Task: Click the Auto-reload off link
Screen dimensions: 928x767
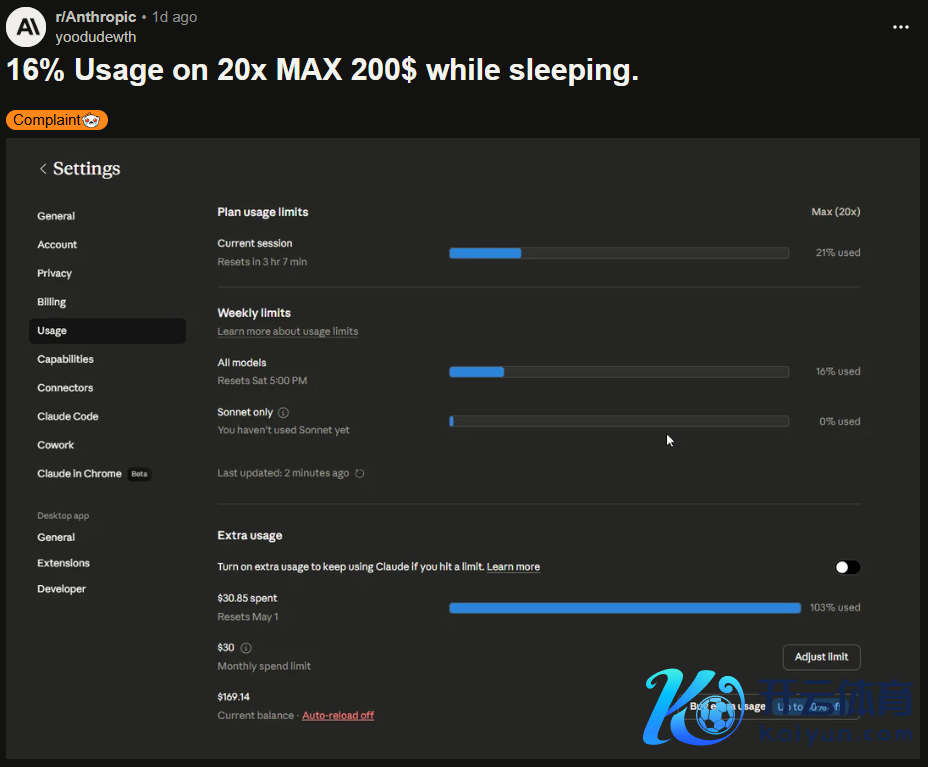Action: tap(338, 716)
